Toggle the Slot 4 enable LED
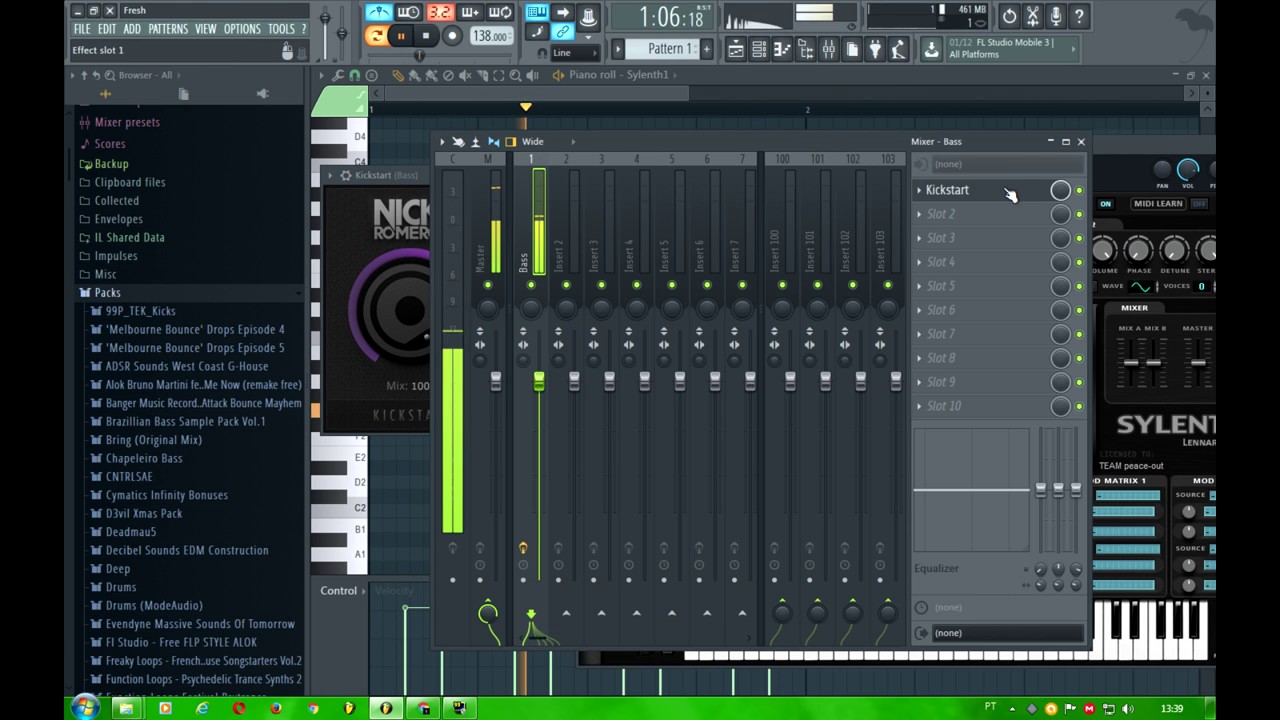This screenshot has width=1280, height=720. click(x=1079, y=262)
